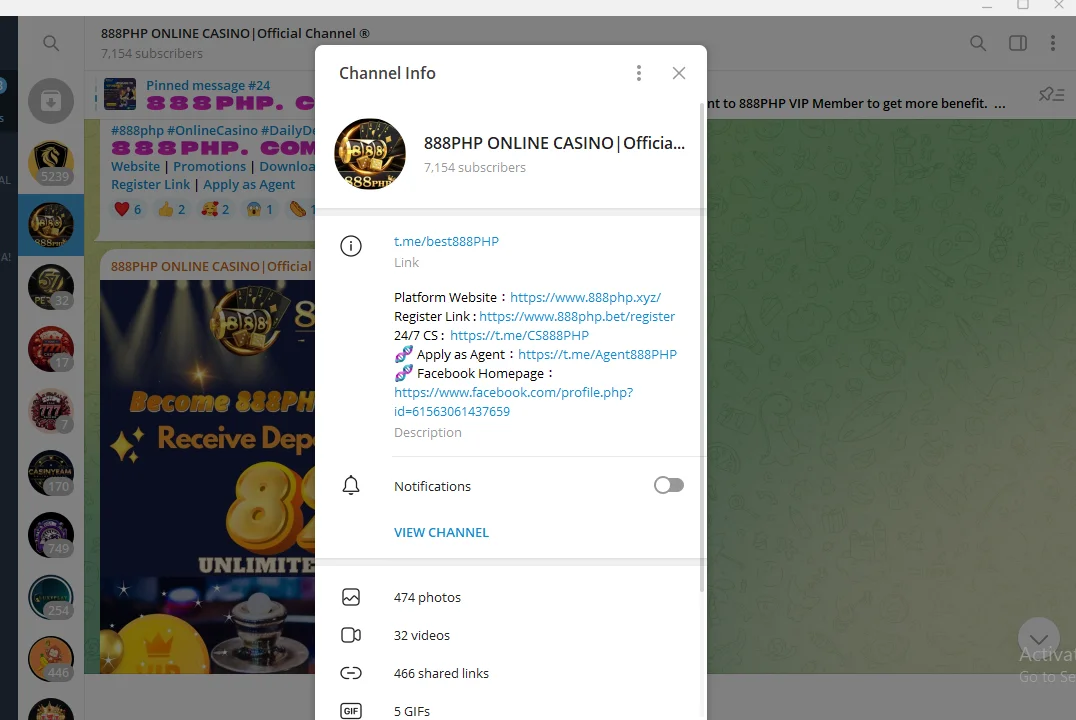
Task: Open the Become 888PHP promo image
Action: click(207, 476)
